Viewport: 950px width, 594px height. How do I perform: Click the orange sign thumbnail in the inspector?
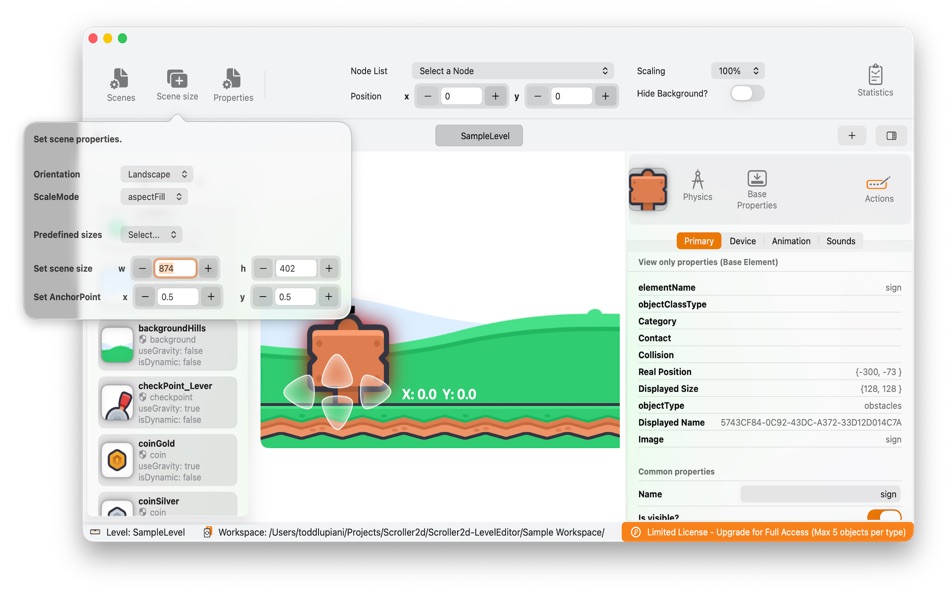(x=648, y=186)
